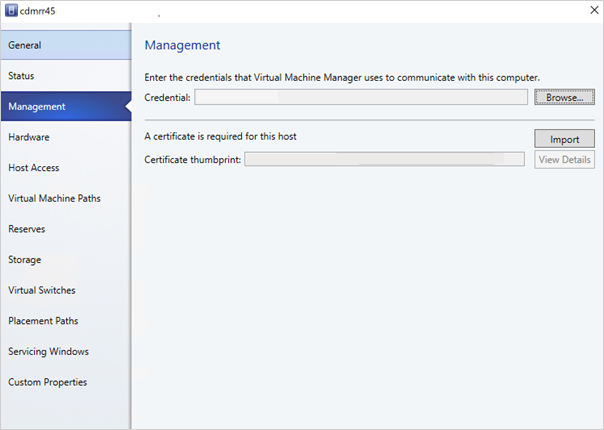This screenshot has width=604, height=430.
Task: Click the cdmrr45 window title text
Action: 37,11
